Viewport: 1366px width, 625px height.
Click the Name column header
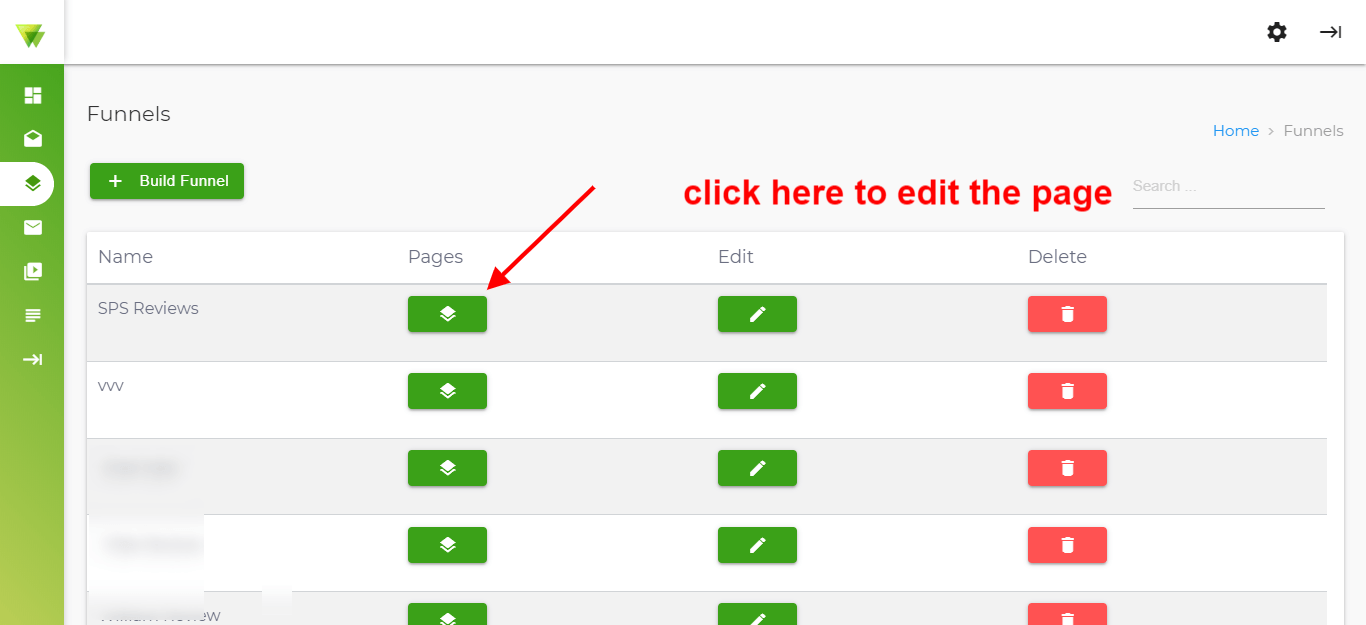click(x=125, y=257)
